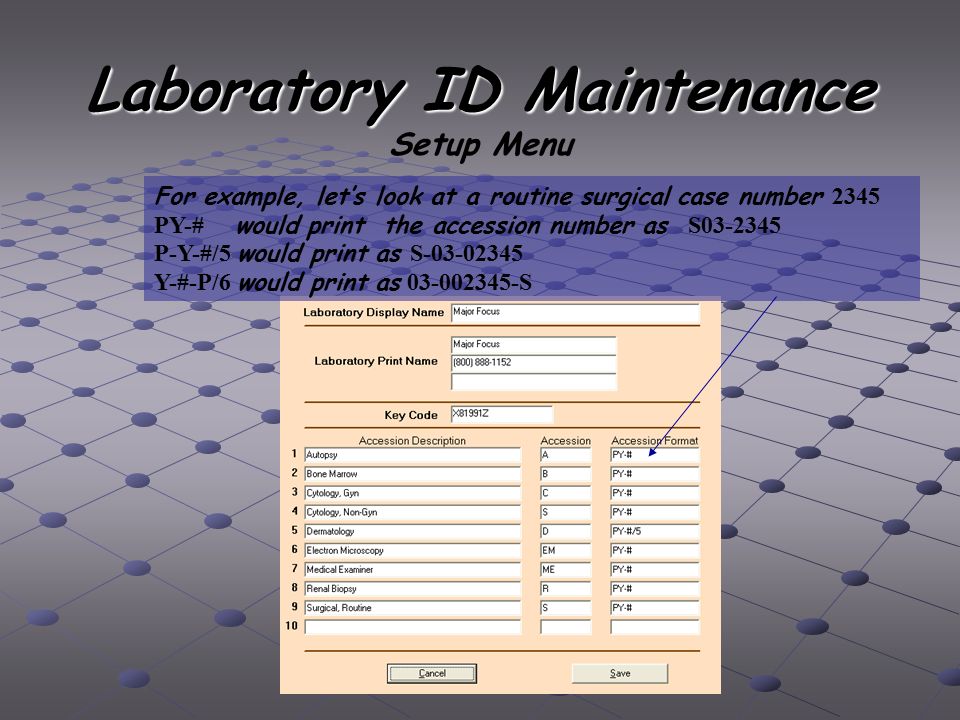This screenshot has width=960, height=720.
Task: Click the empty third print name line
Action: click(533, 381)
